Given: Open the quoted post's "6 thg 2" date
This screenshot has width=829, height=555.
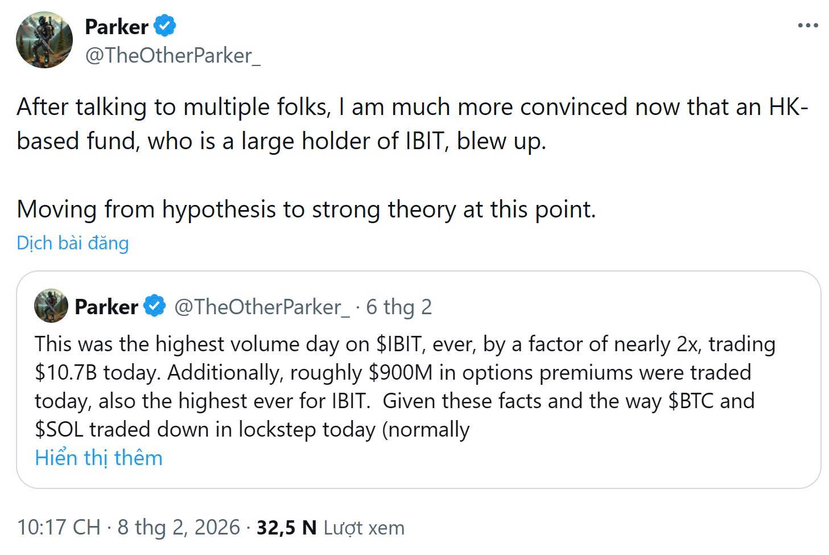Looking at the screenshot, I should pyautogui.click(x=399, y=306).
